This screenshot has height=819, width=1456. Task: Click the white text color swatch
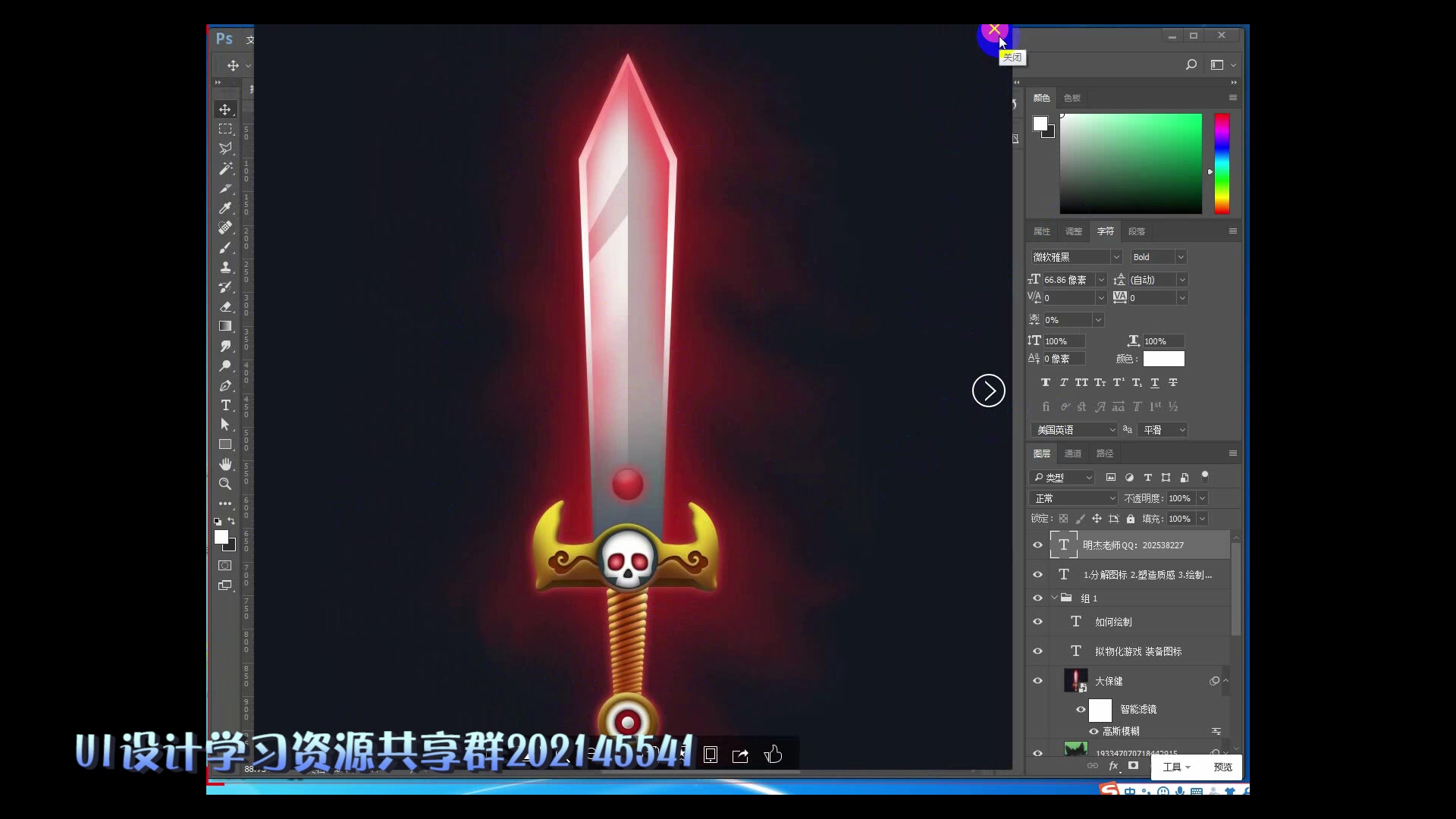1163,359
